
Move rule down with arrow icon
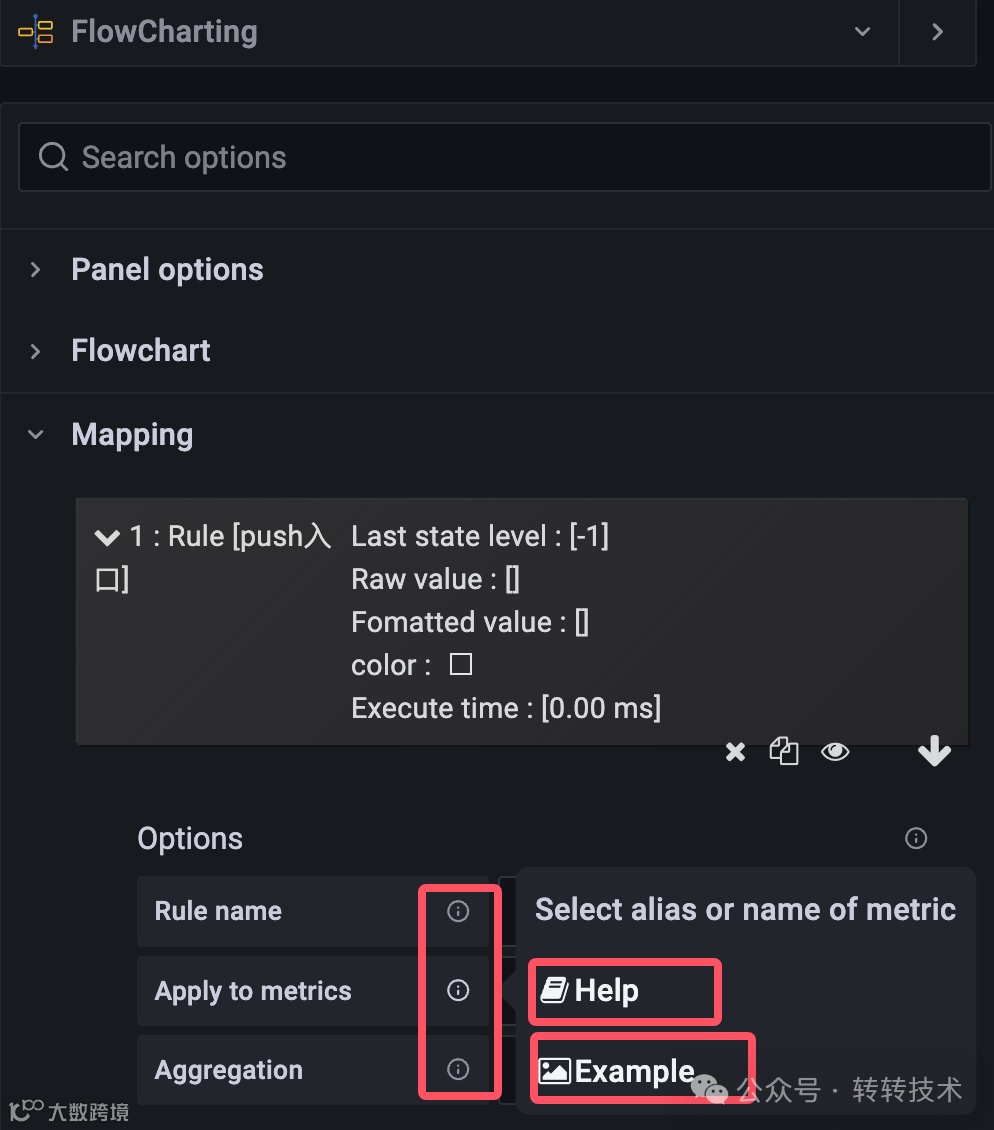(x=934, y=751)
